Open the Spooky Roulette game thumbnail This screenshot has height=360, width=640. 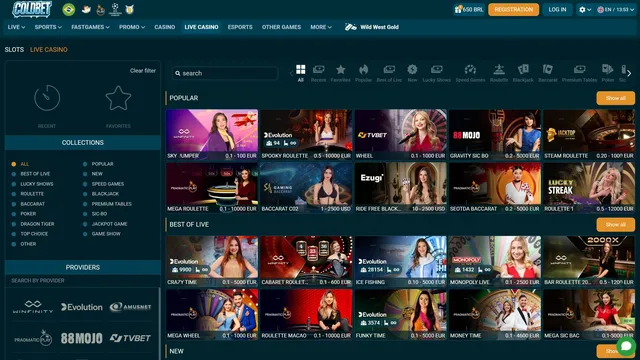[306, 134]
